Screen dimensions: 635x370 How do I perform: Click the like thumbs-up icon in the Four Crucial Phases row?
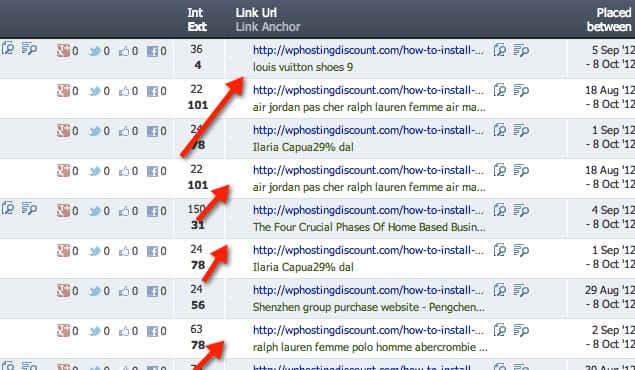[x=124, y=211]
